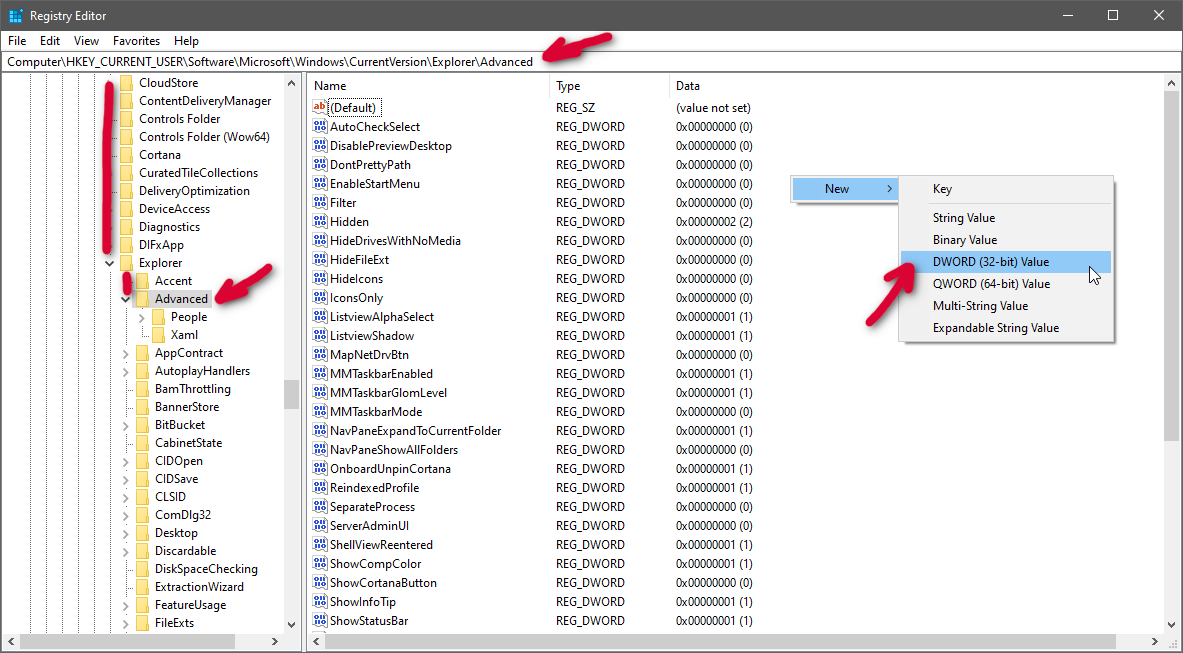This screenshot has height=653, width=1183.
Task: Choose Binary Value from the New submenu
Action: 1006,240
